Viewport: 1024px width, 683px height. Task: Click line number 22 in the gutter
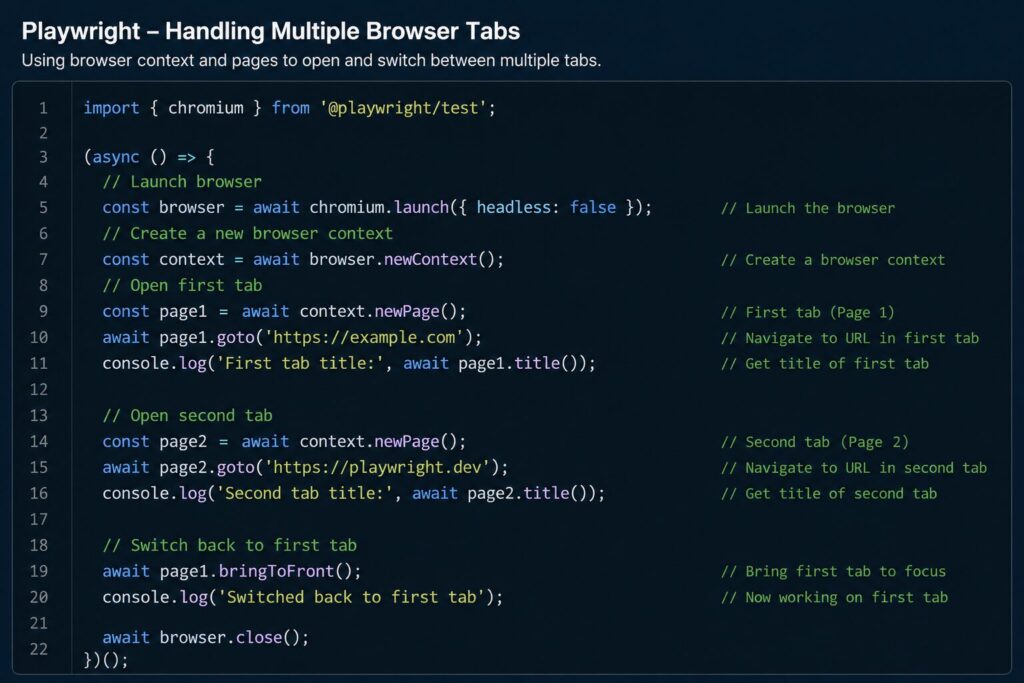39,649
